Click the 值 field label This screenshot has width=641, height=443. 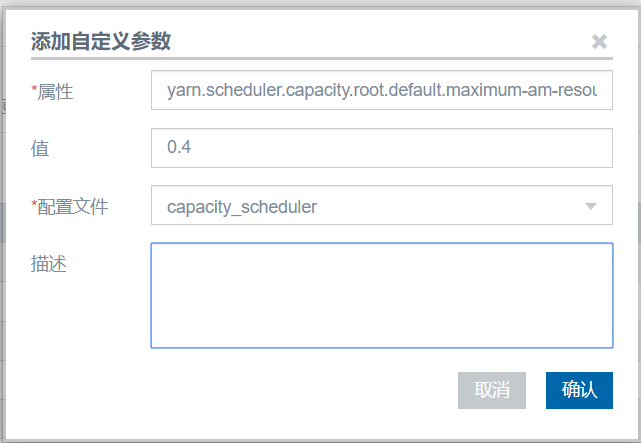click(40, 149)
